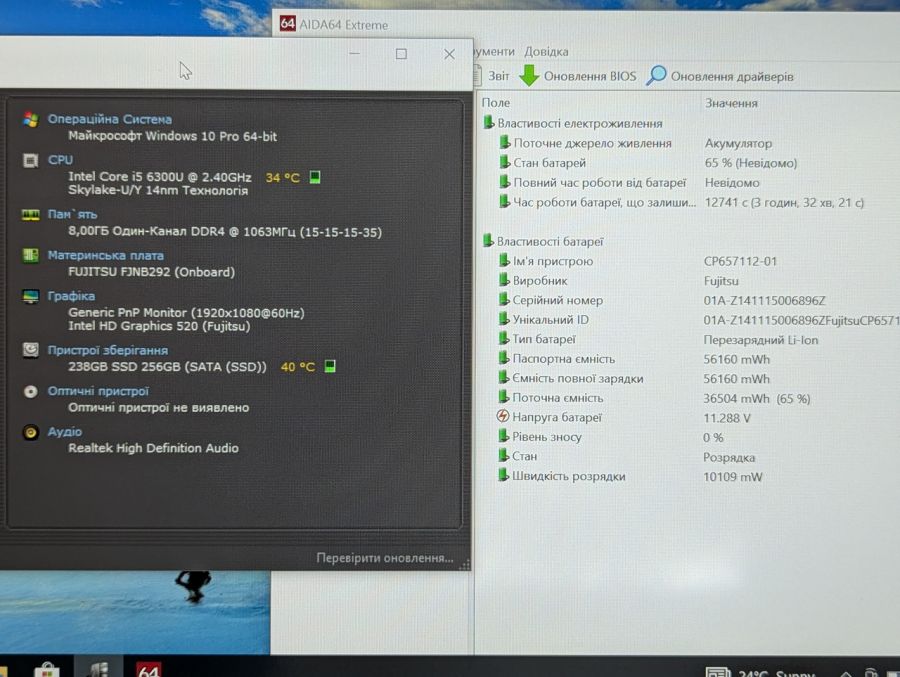Click text FUJITSU FJNB292 (Onboard)
This screenshot has height=677, width=900.
(x=152, y=272)
